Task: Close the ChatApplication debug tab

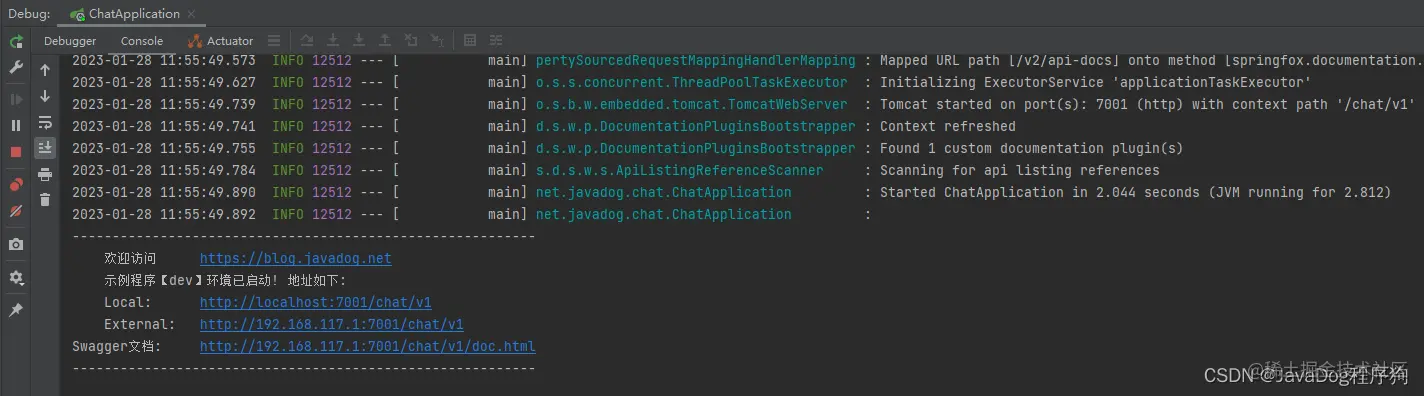Action: point(191,14)
